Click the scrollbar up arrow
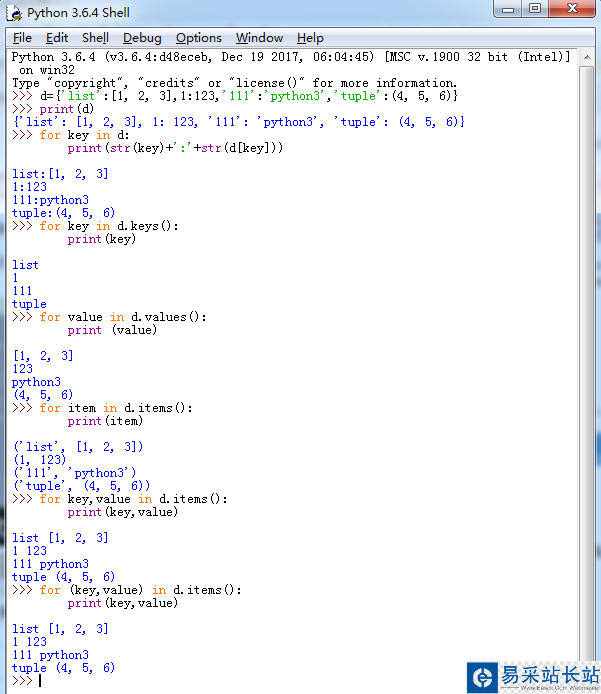 [x=587, y=58]
